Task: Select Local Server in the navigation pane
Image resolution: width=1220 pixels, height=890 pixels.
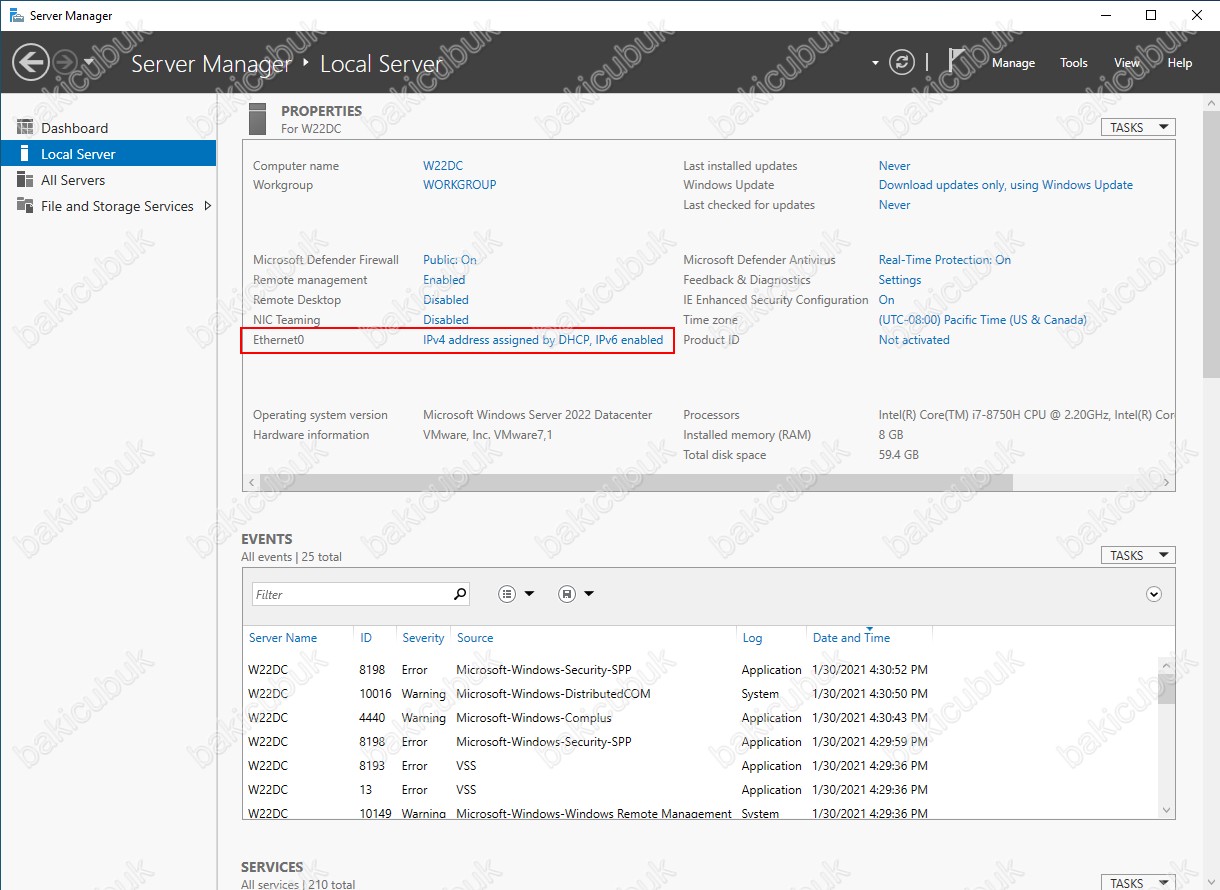Action: (108, 154)
